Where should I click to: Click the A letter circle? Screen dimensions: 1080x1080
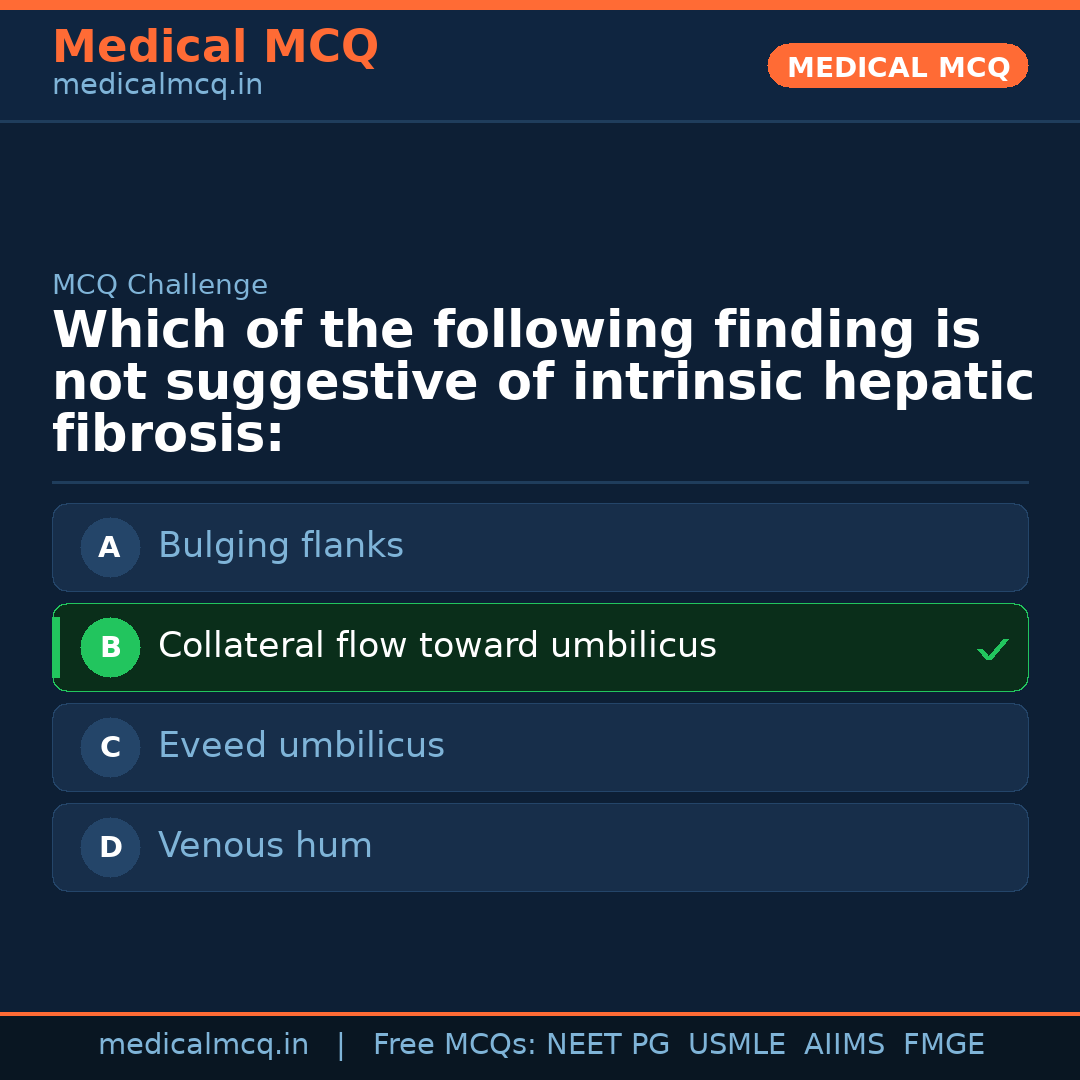110,547
